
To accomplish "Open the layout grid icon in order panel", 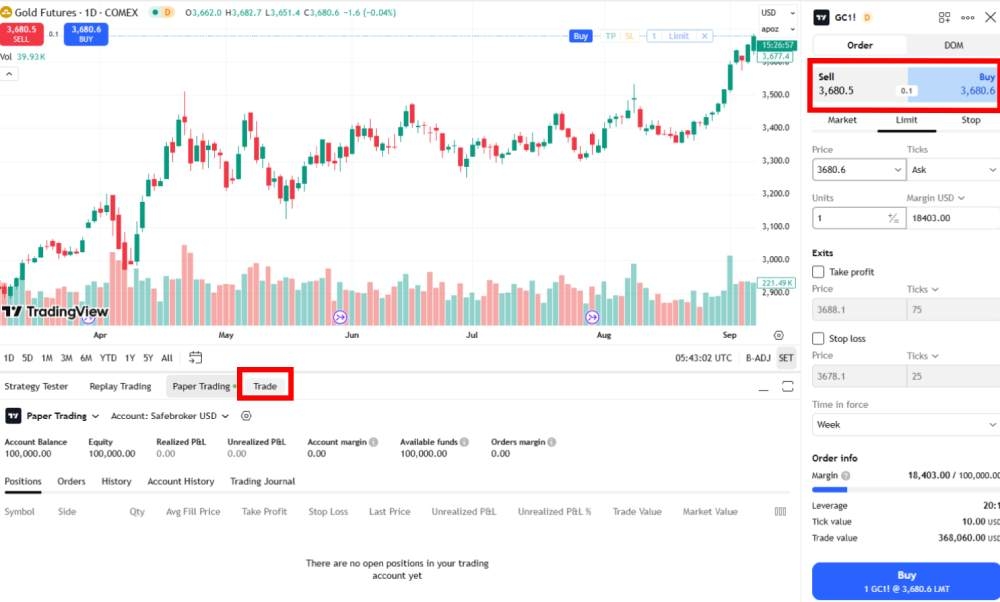I will [x=944, y=17].
